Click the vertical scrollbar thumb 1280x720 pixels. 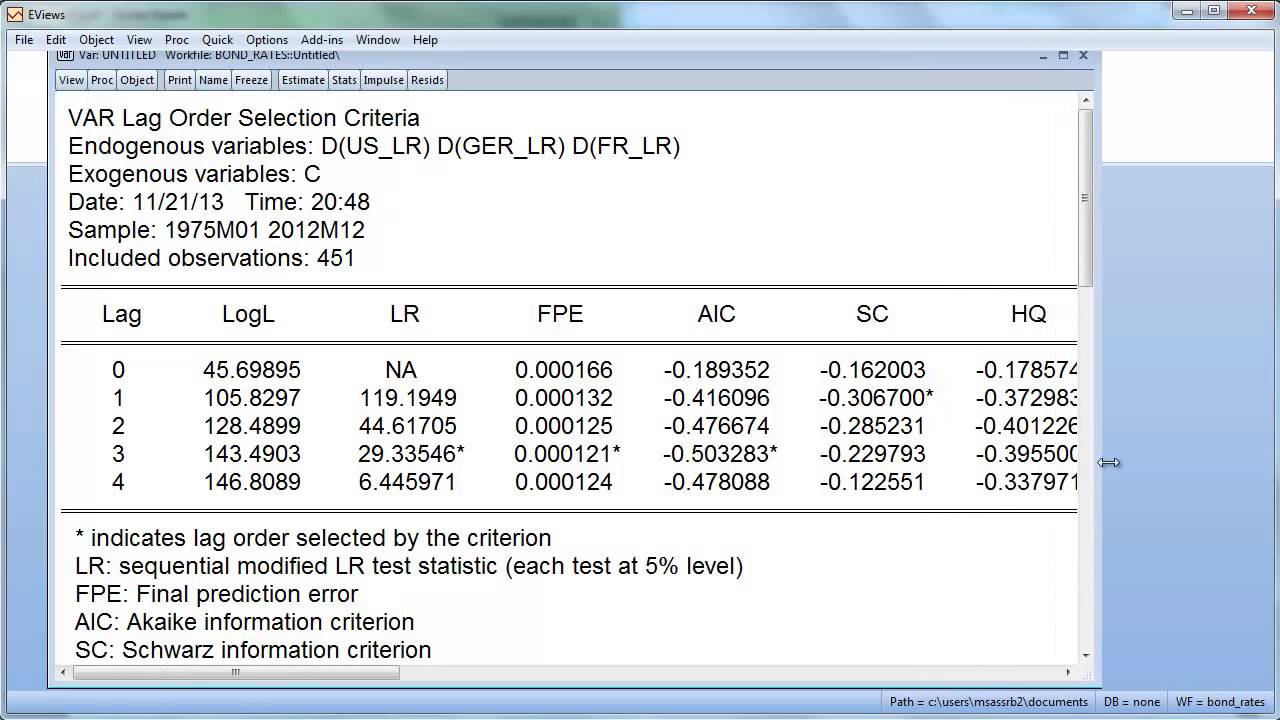[x=1085, y=198]
